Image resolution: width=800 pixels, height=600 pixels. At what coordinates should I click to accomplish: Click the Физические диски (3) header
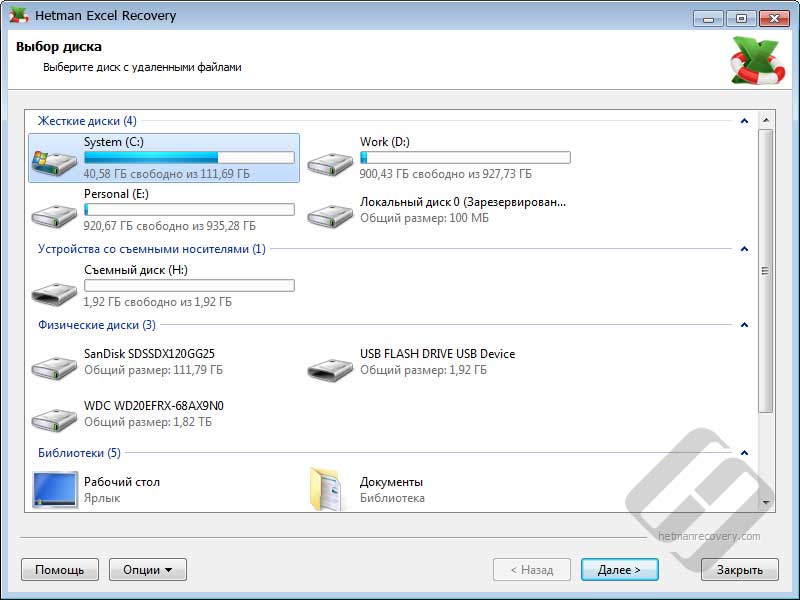[x=97, y=325]
